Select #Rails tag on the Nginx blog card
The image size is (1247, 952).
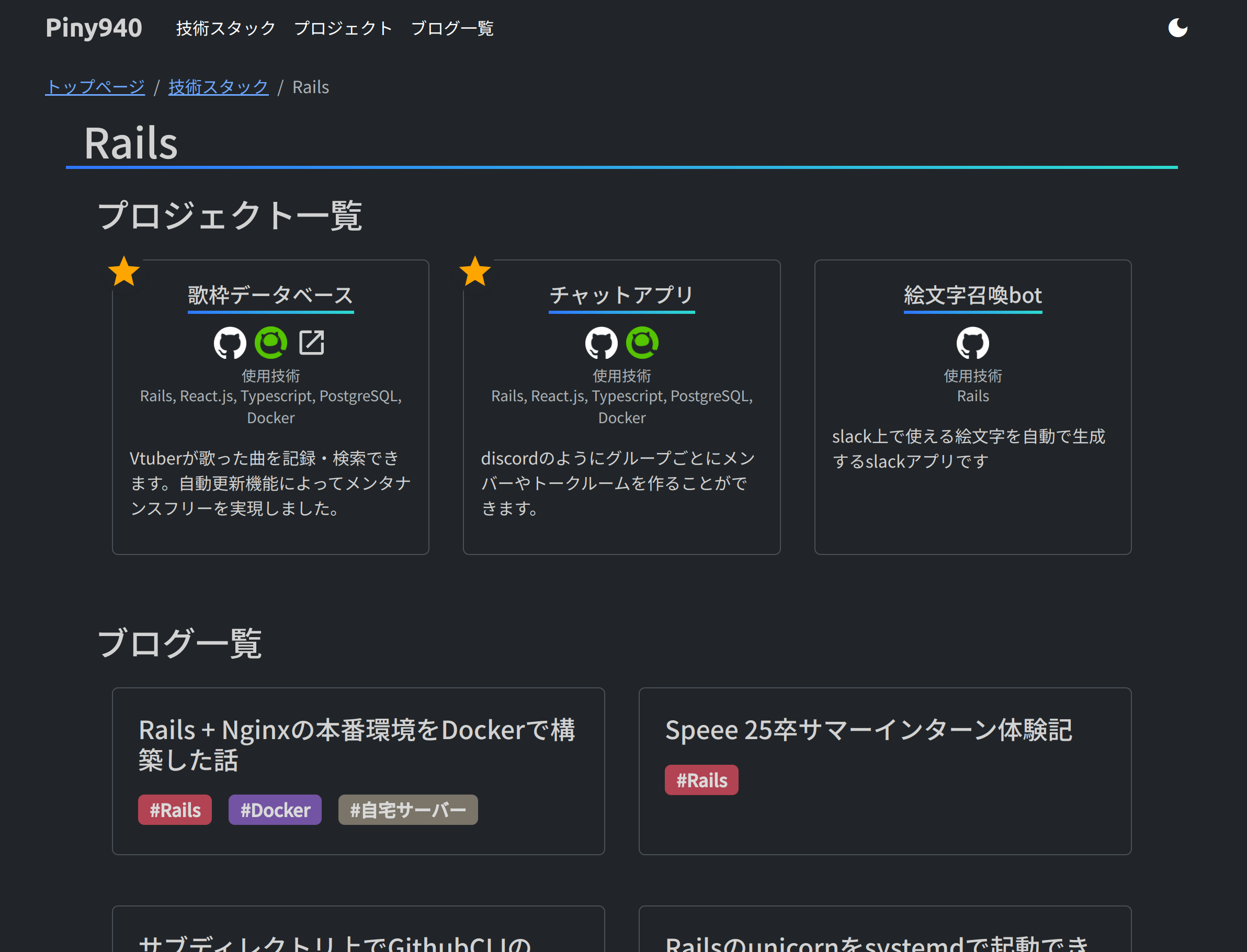point(175,810)
